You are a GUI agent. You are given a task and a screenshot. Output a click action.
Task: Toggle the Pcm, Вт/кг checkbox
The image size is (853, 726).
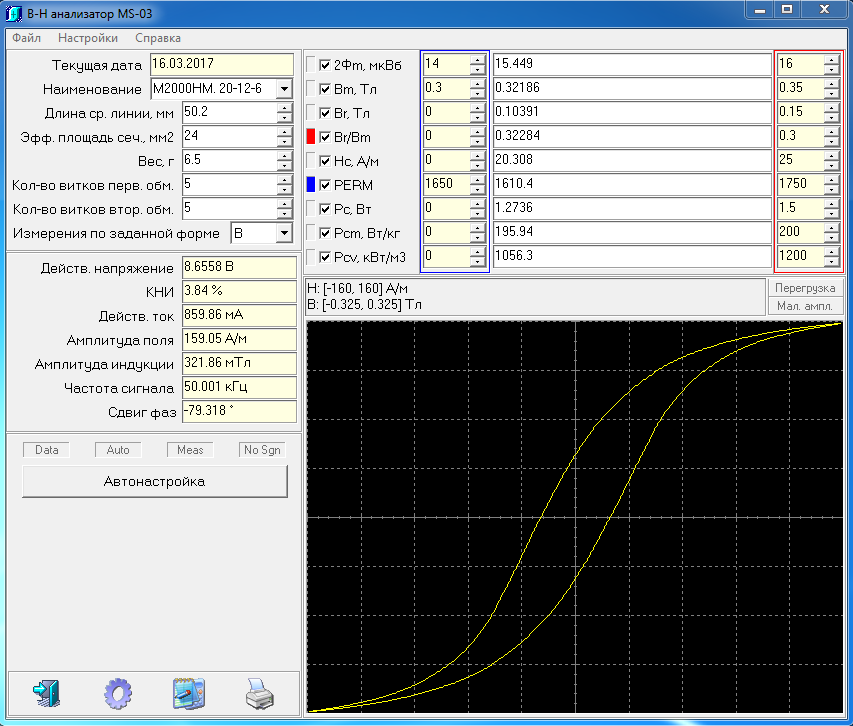click(x=325, y=233)
